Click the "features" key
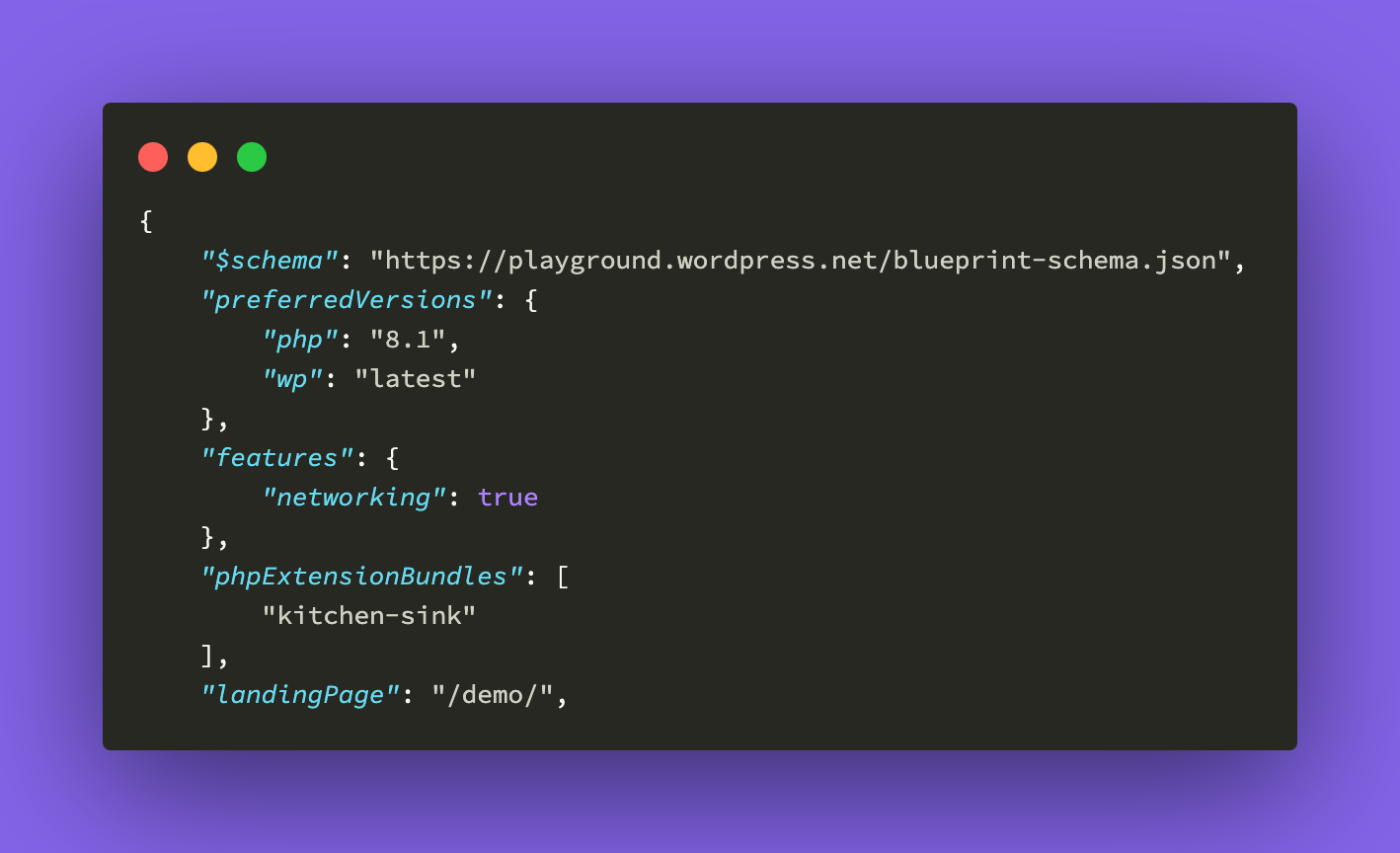1400x853 pixels. 277,458
